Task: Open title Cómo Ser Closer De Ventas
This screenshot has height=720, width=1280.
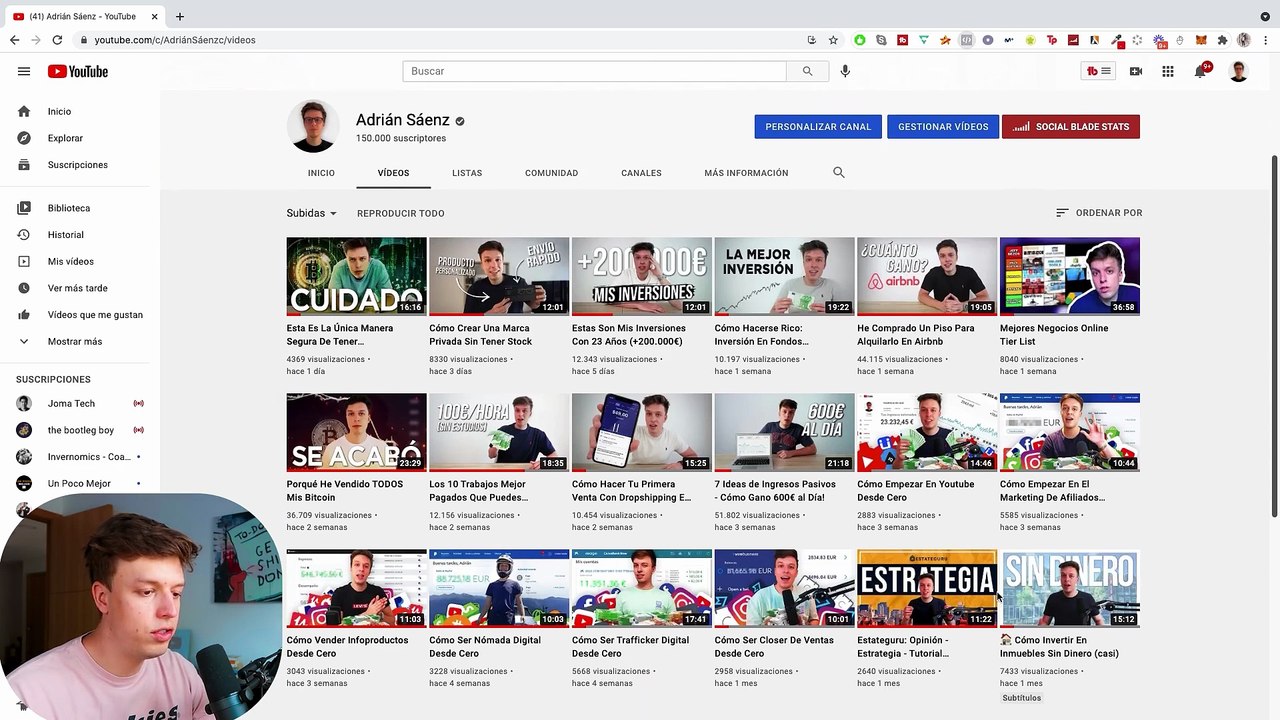Action: click(774, 647)
